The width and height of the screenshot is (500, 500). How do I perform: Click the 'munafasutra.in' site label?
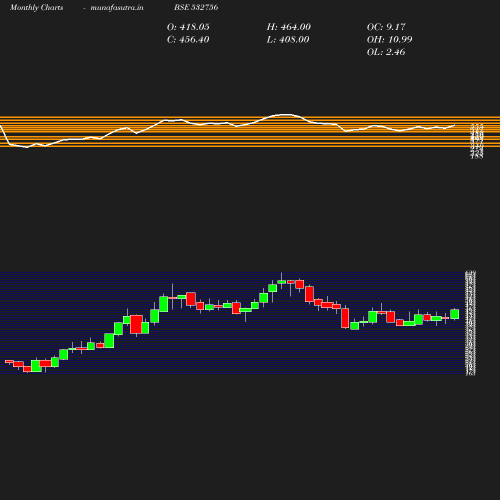click(117, 8)
